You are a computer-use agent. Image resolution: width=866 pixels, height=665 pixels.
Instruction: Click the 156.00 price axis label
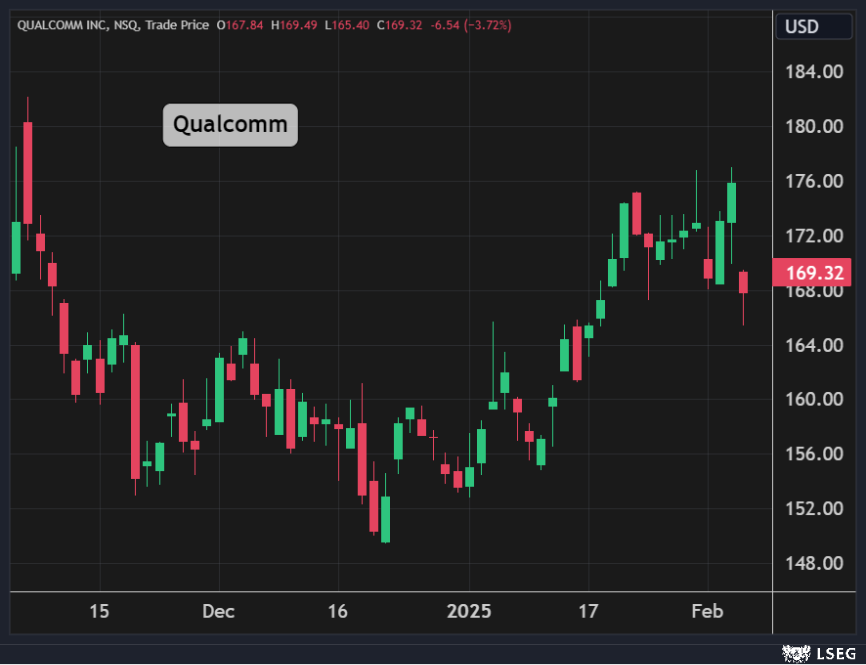click(x=815, y=454)
